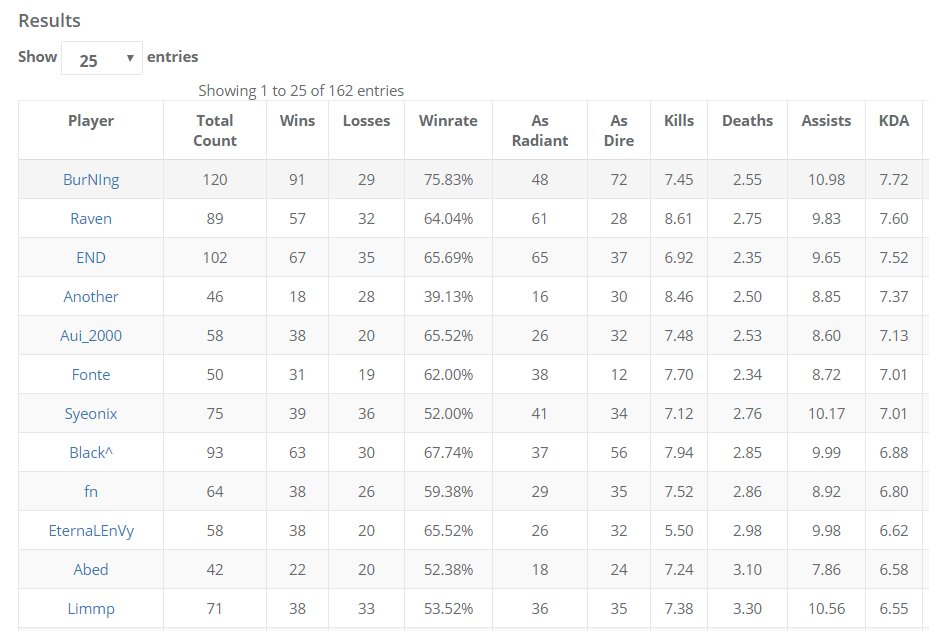The image size is (929, 631).
Task: Open Raven player link
Action: click(x=91, y=219)
